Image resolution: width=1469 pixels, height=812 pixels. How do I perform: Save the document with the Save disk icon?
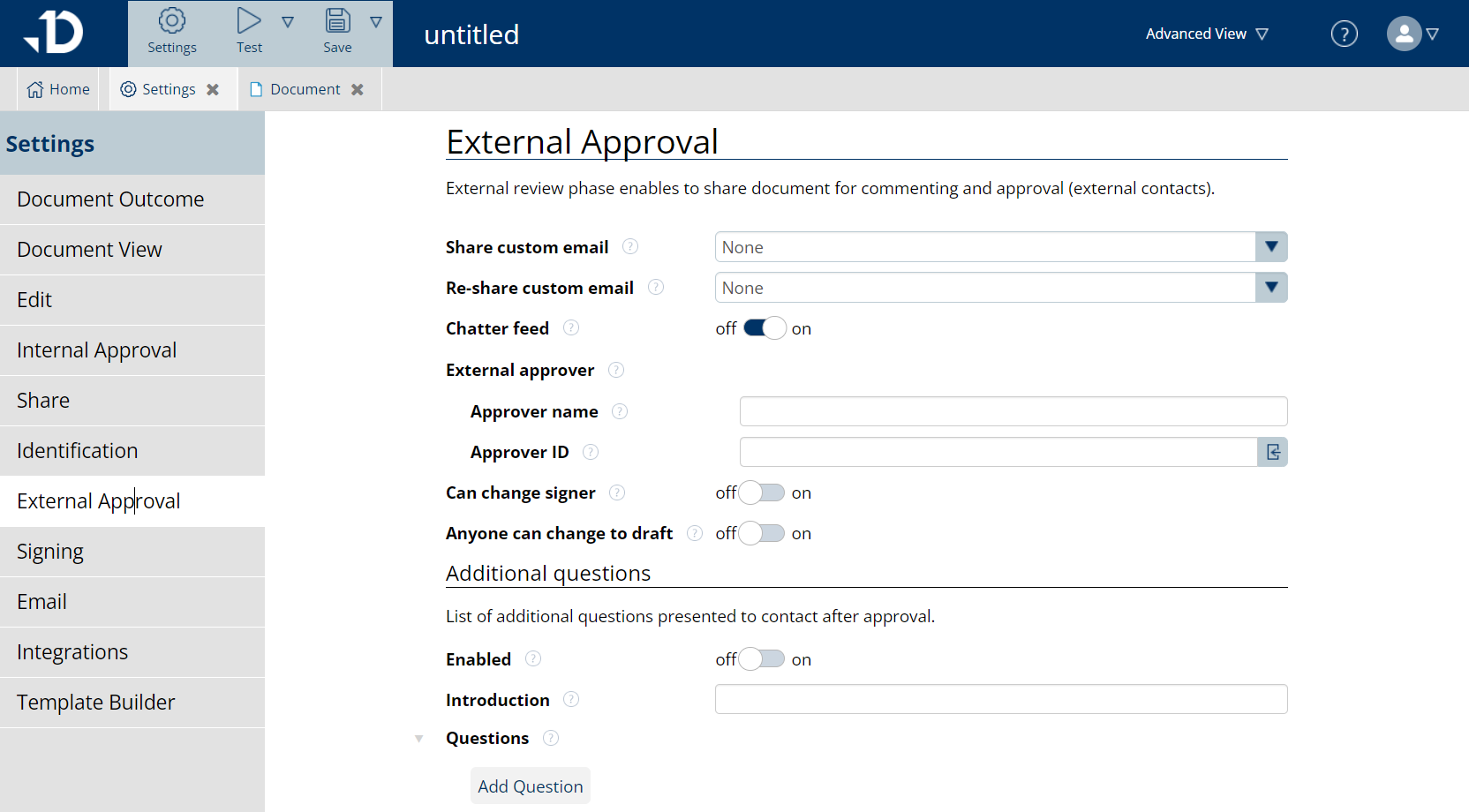tap(336, 22)
